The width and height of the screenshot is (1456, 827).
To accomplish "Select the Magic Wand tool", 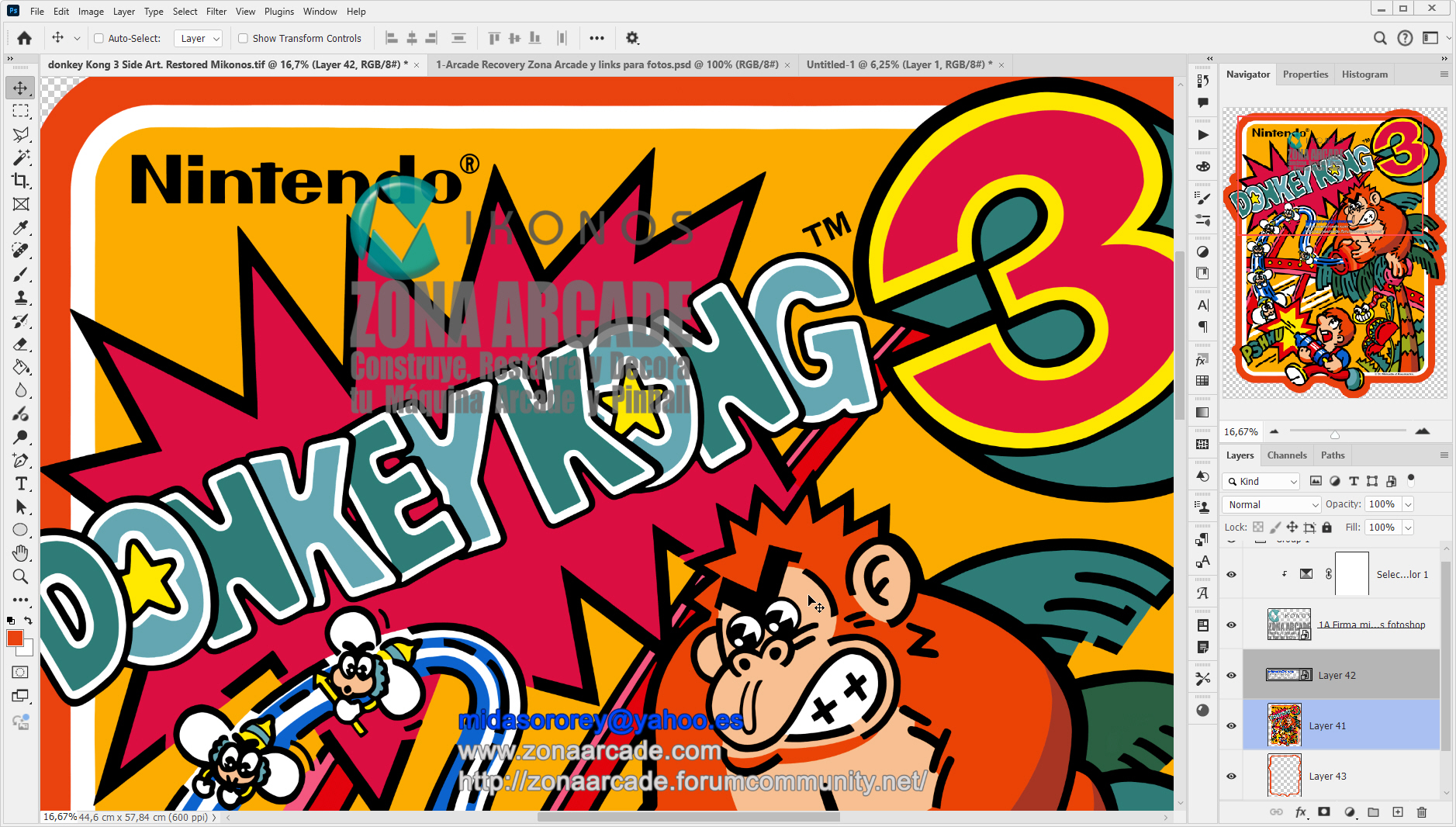I will [21, 157].
